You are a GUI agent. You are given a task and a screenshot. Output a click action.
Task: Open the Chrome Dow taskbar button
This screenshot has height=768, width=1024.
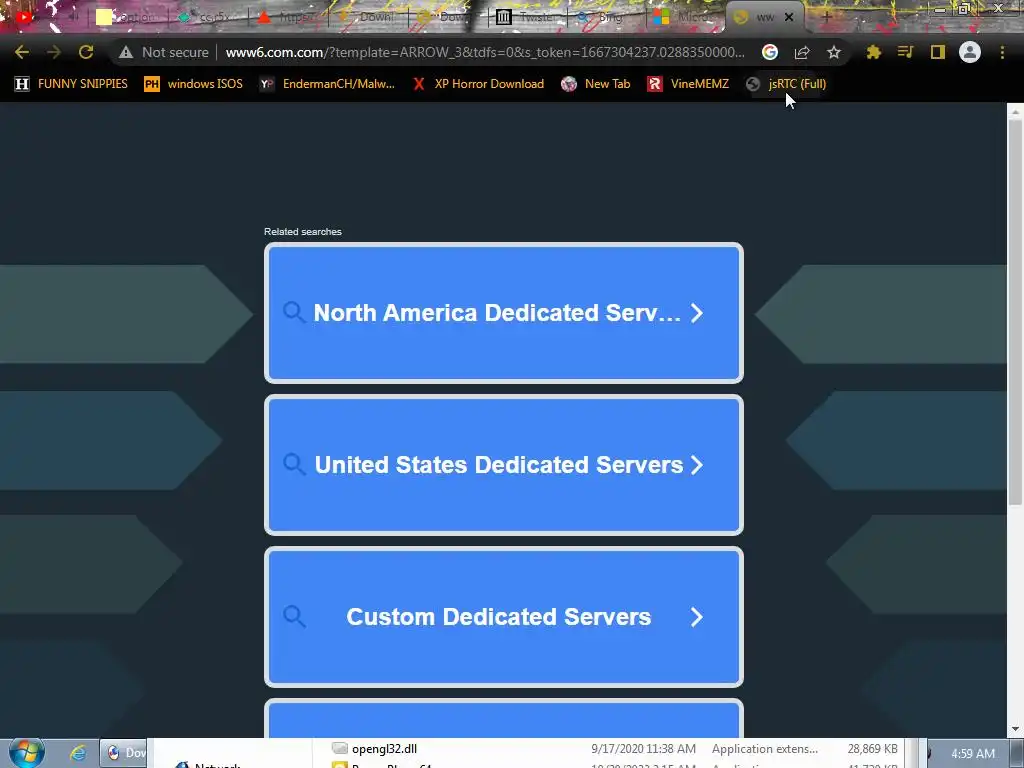click(123, 753)
